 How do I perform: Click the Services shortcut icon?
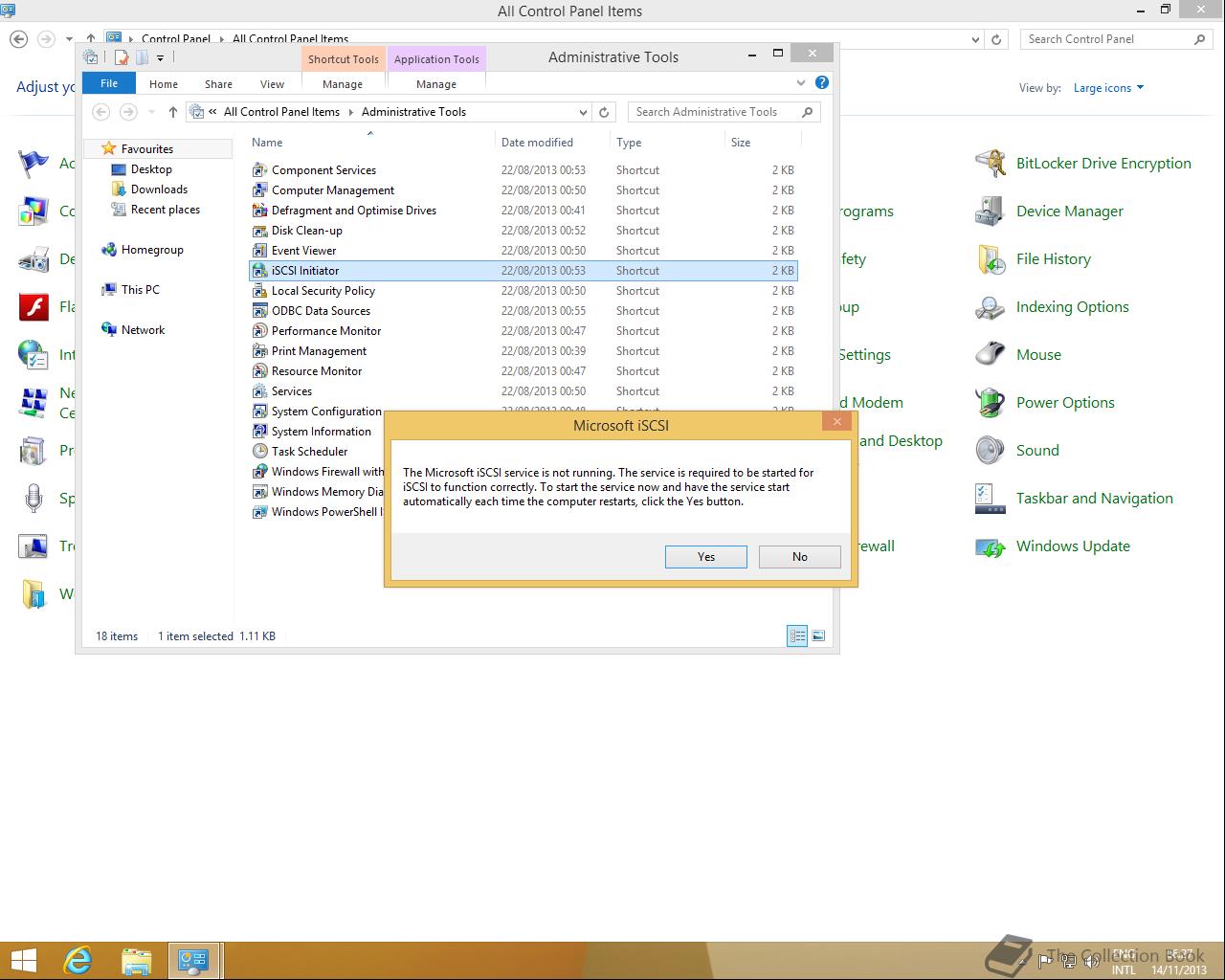[x=259, y=390]
